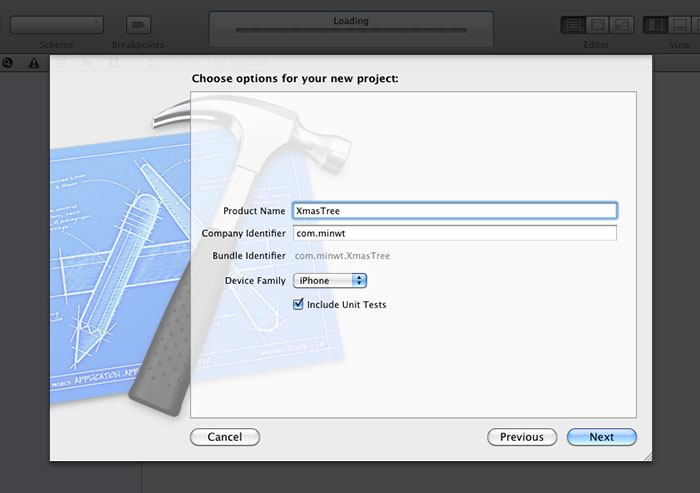
Task: Switch to the Assistant editor icon
Action: point(597,25)
